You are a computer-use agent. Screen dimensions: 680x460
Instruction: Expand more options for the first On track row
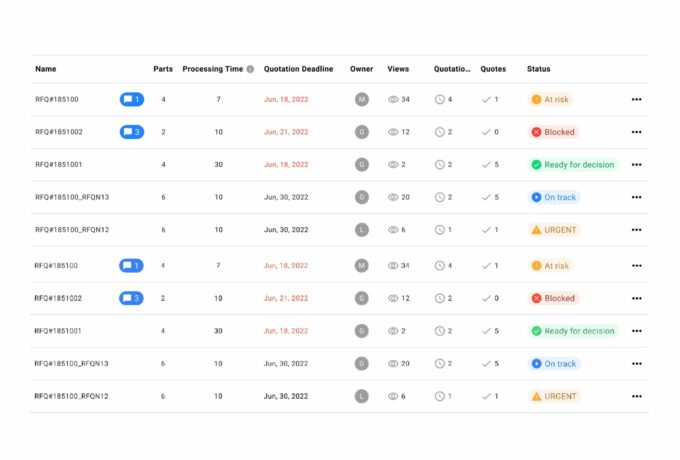[636, 197]
